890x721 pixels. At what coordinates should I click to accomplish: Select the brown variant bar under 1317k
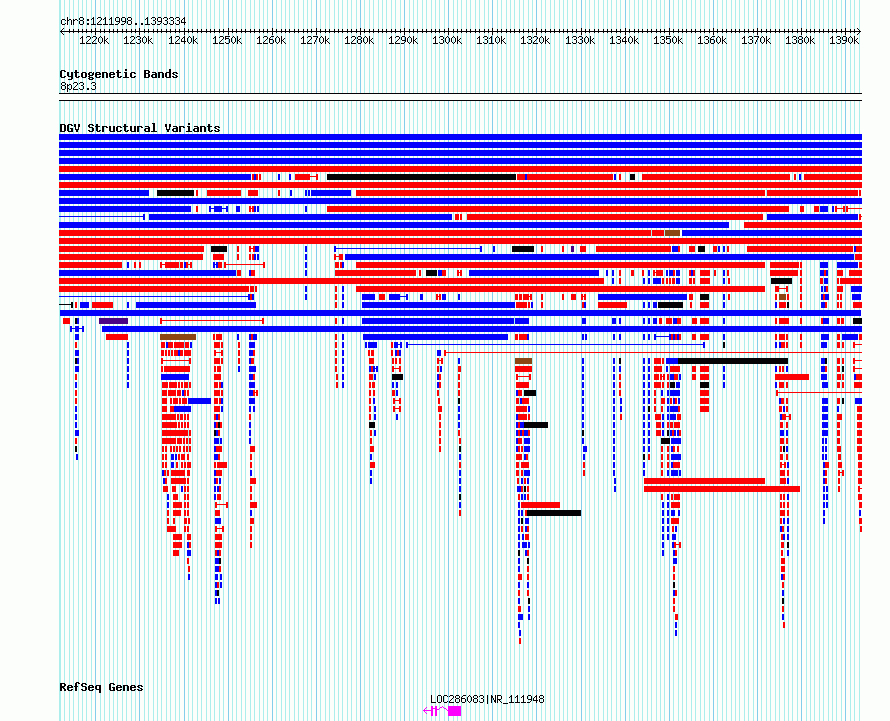pyautogui.click(x=523, y=361)
